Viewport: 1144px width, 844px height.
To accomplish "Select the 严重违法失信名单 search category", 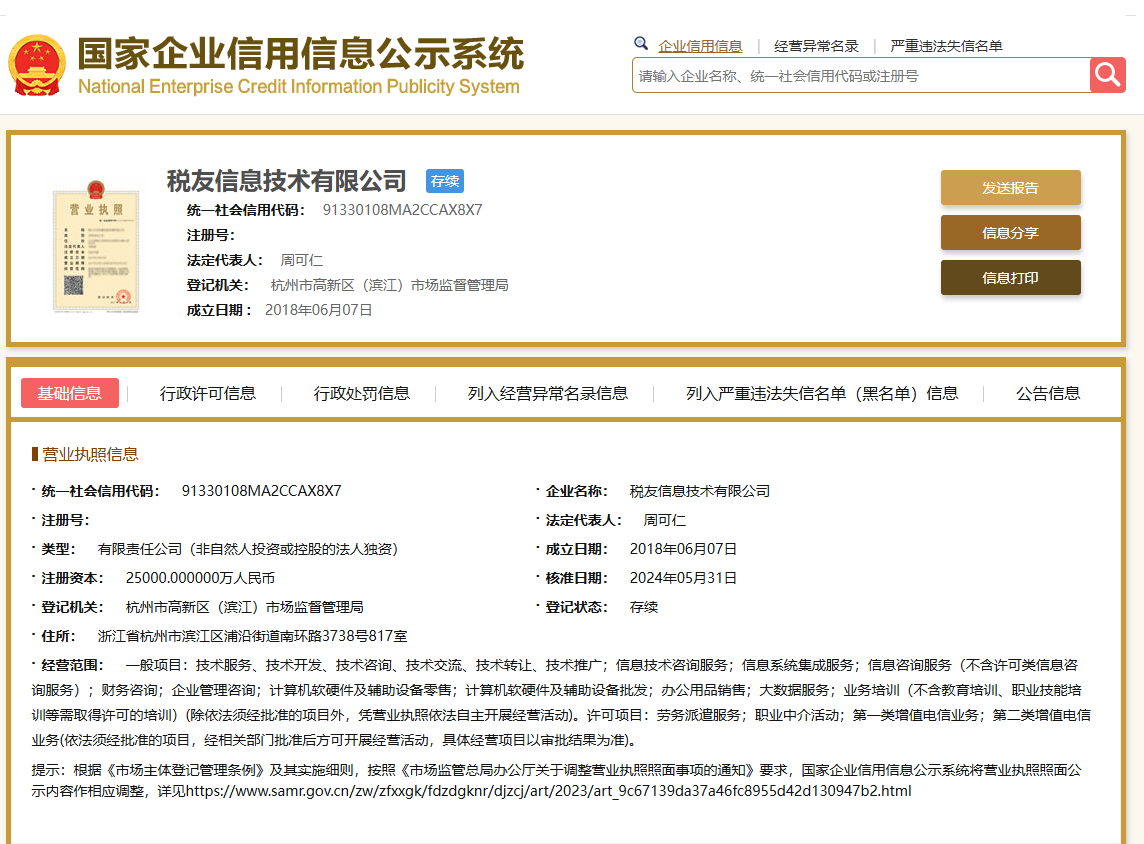I will (946, 46).
